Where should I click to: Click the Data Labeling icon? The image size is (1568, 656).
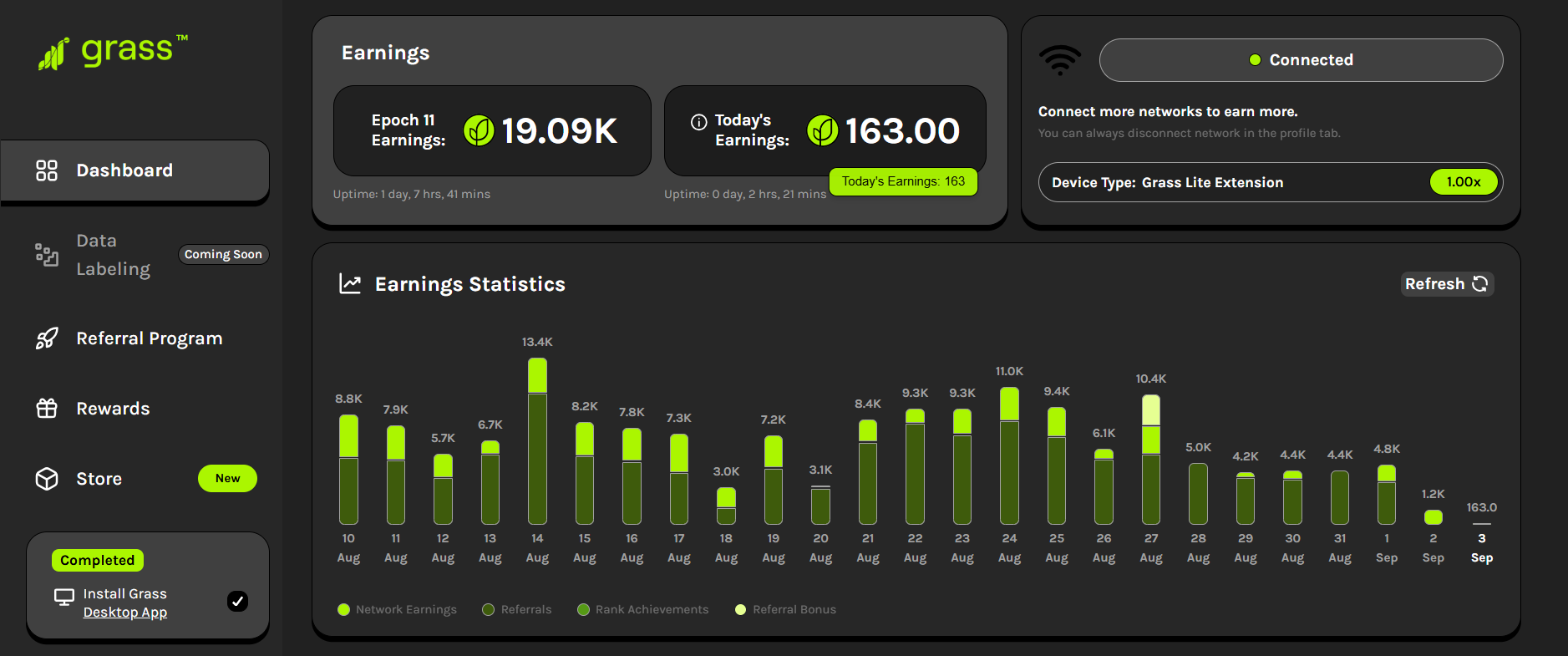click(x=47, y=255)
